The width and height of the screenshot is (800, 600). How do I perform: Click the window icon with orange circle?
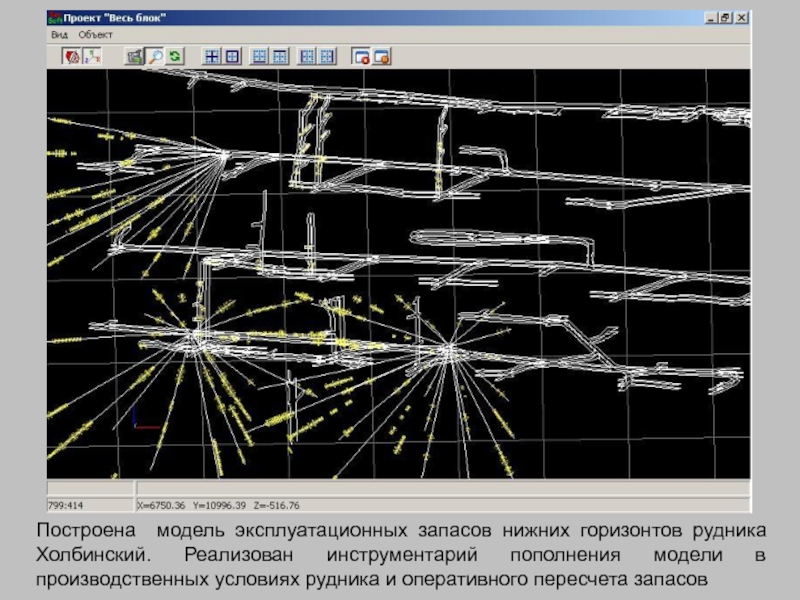tap(381, 57)
